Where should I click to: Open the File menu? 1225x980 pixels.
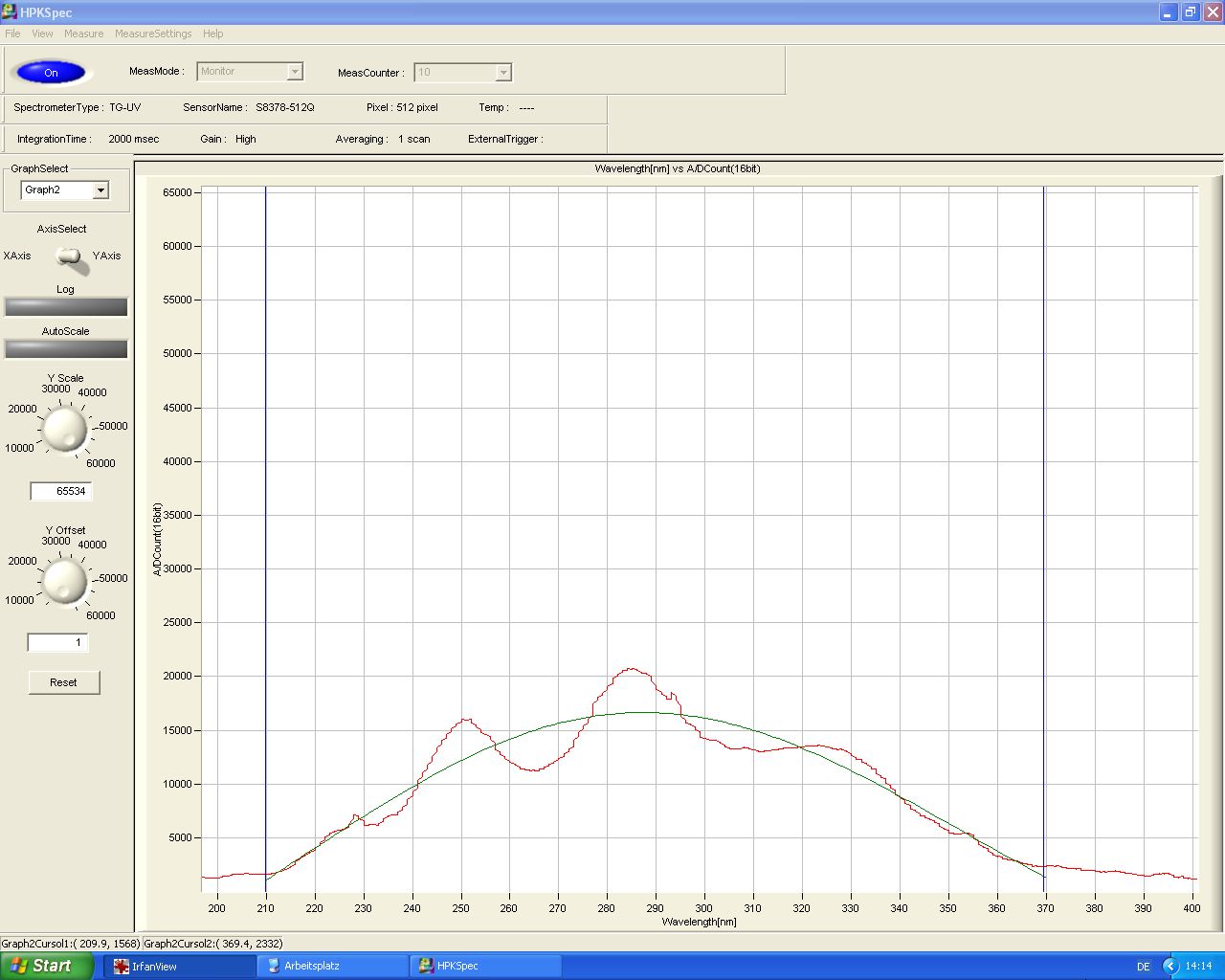click(x=12, y=33)
